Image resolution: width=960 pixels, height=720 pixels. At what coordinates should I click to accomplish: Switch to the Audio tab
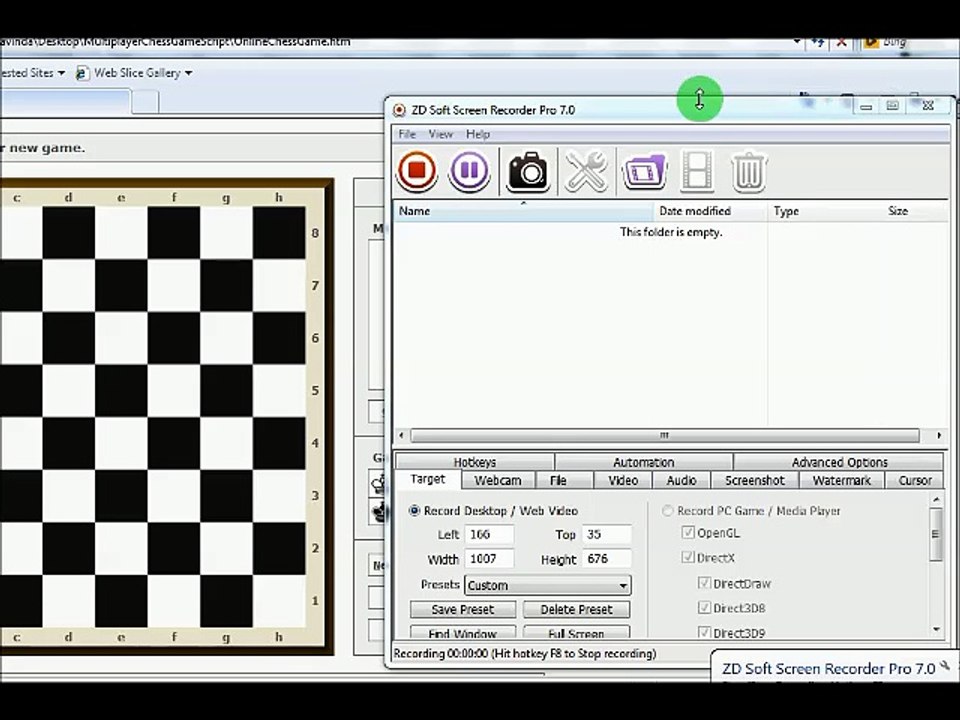681,481
